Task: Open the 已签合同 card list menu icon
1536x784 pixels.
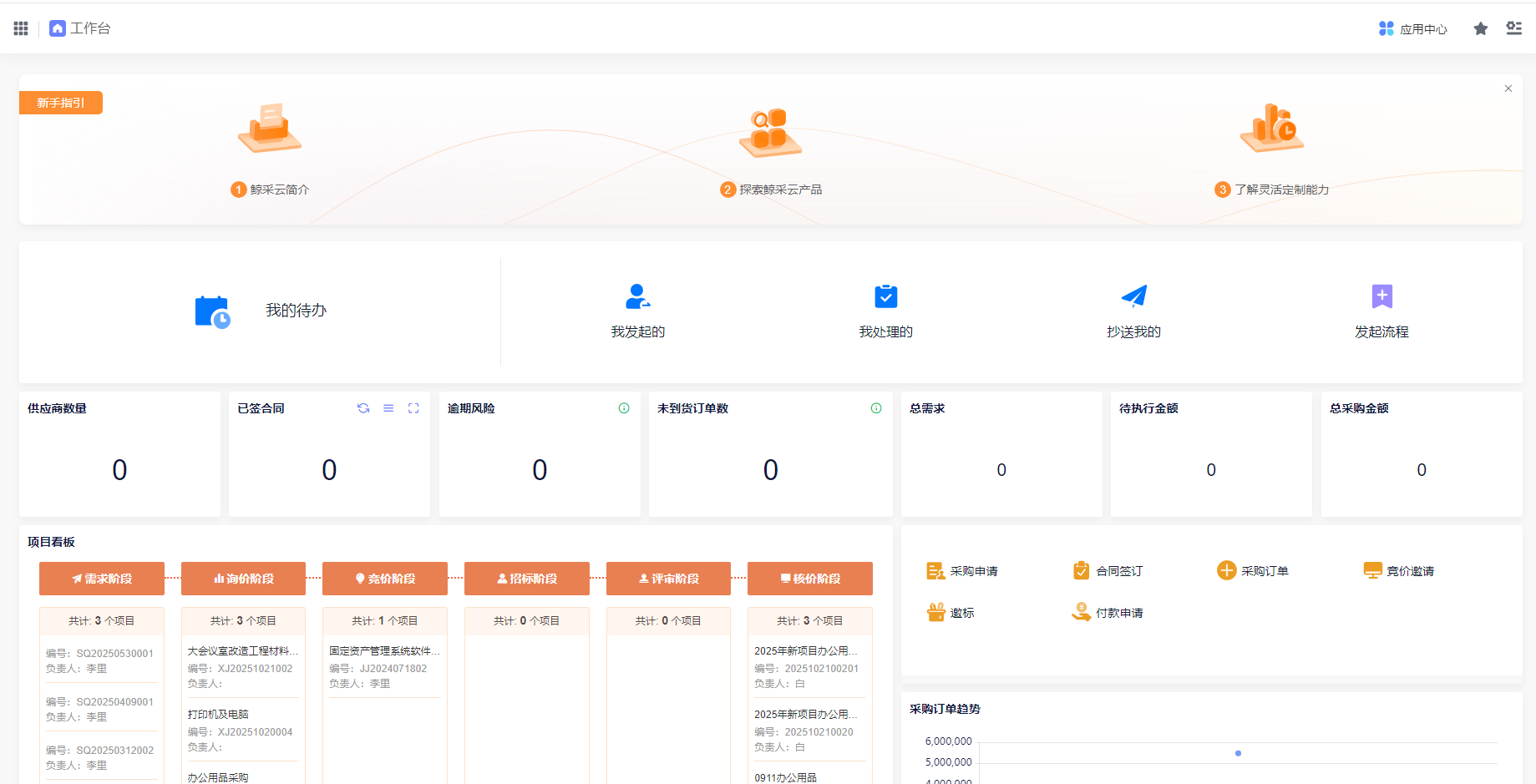Action: [x=388, y=408]
